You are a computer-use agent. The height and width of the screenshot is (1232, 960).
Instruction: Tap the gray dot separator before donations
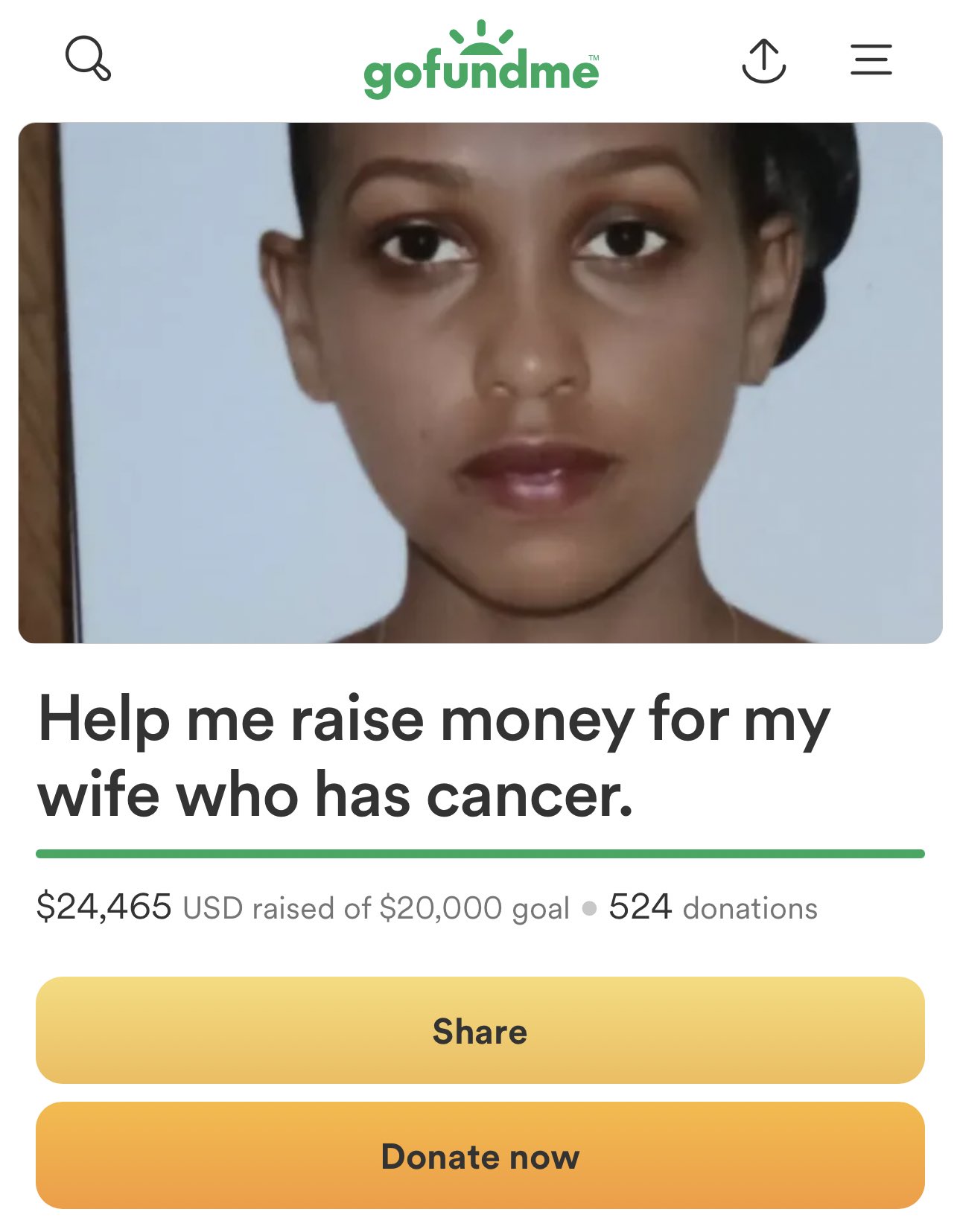[x=589, y=909]
